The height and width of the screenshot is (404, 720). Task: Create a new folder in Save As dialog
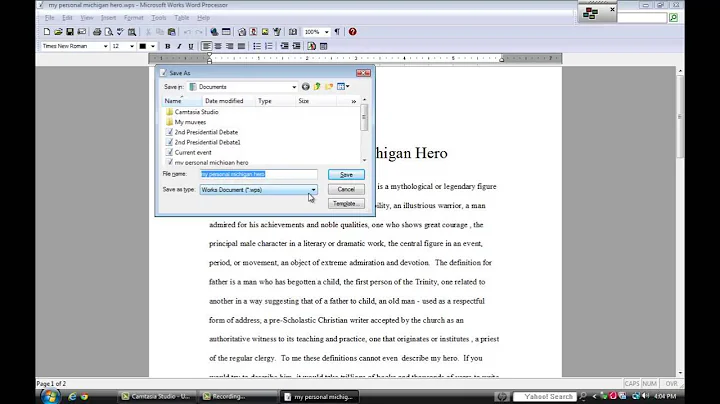[329, 87]
